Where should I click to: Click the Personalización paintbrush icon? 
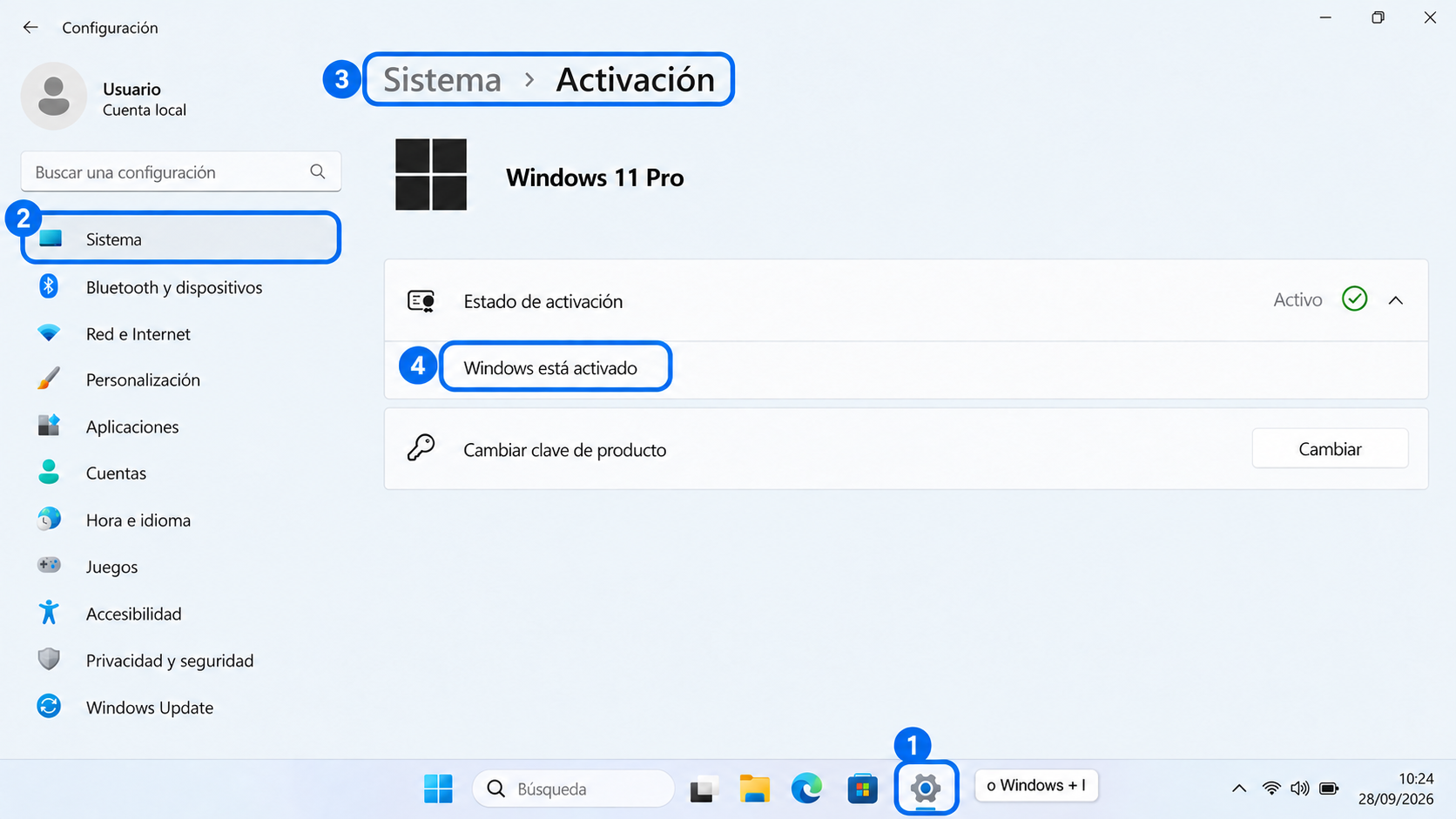pos(49,379)
